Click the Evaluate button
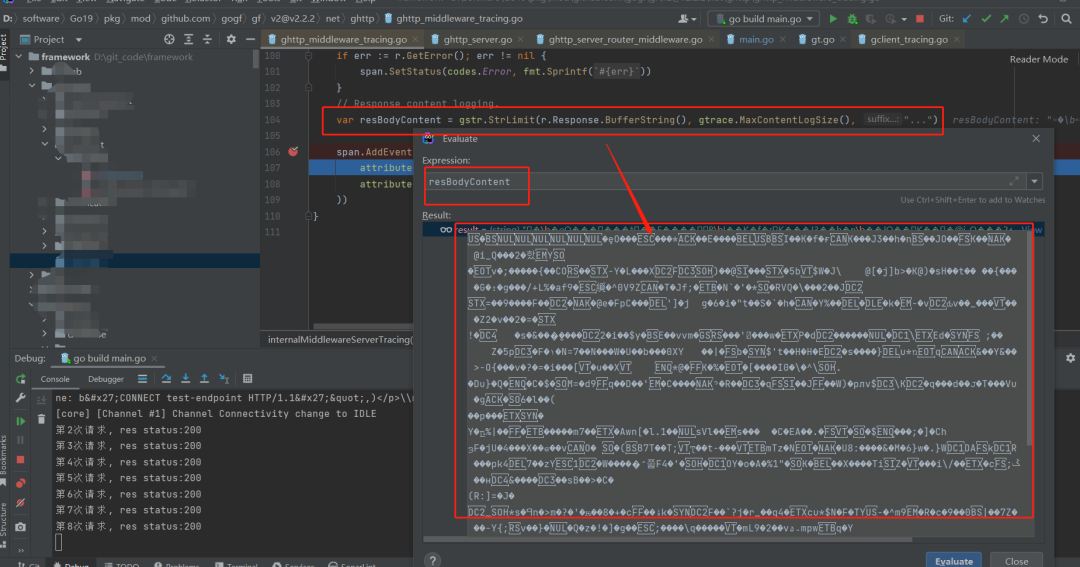 [x=954, y=560]
